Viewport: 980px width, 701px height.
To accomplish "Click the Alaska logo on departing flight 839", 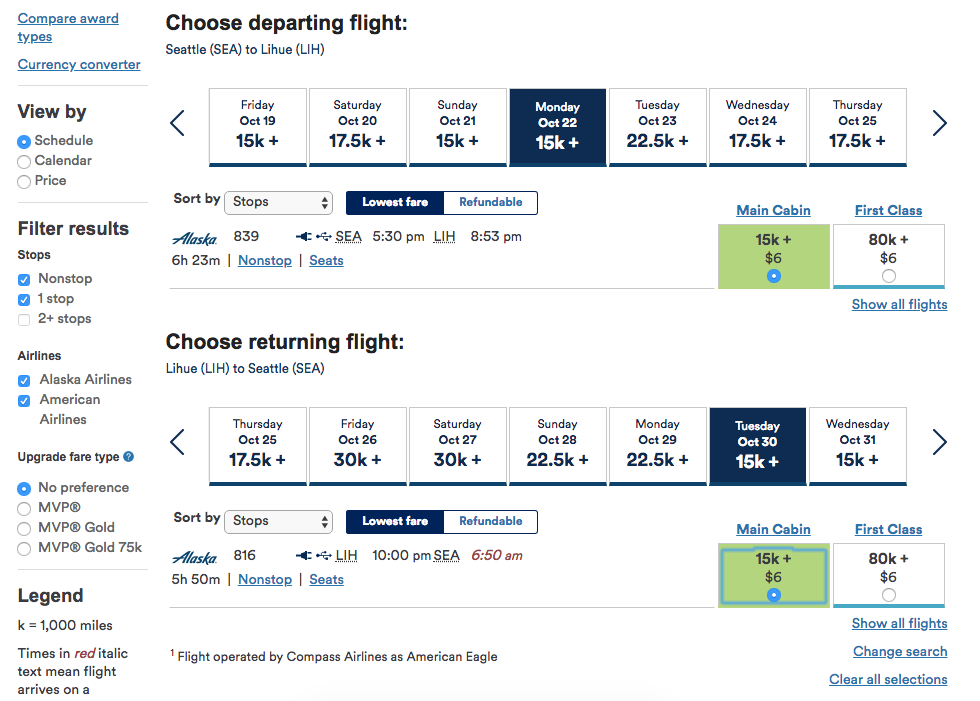I will (194, 238).
